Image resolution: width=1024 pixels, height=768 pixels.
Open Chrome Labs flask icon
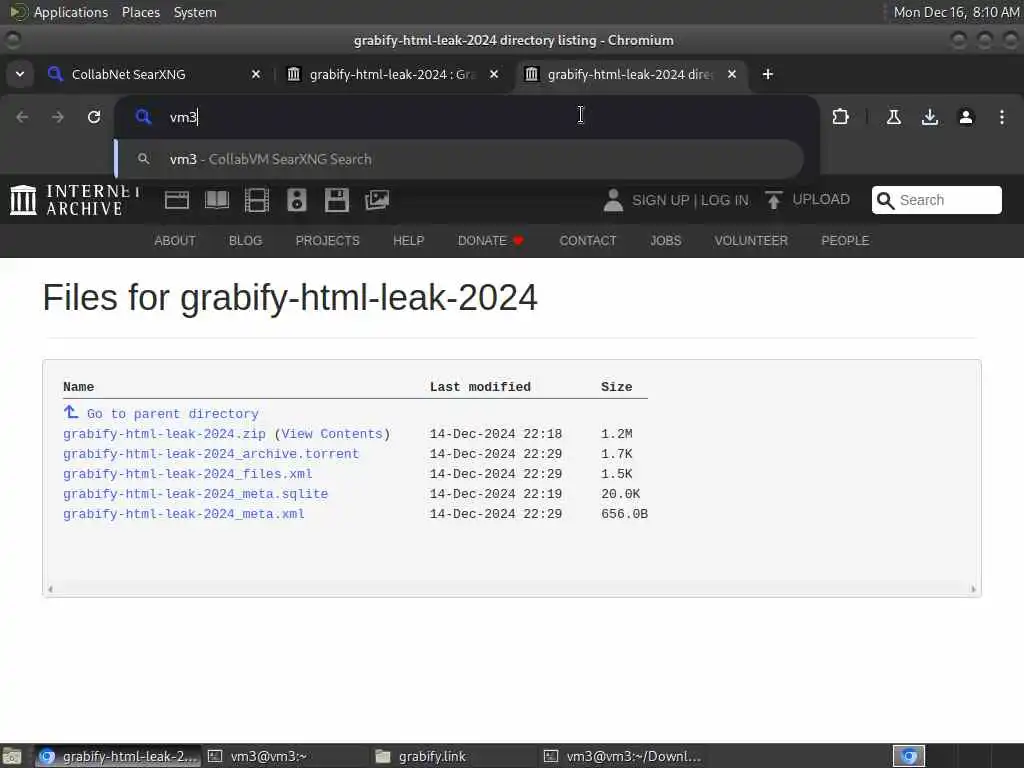pyautogui.click(x=893, y=117)
